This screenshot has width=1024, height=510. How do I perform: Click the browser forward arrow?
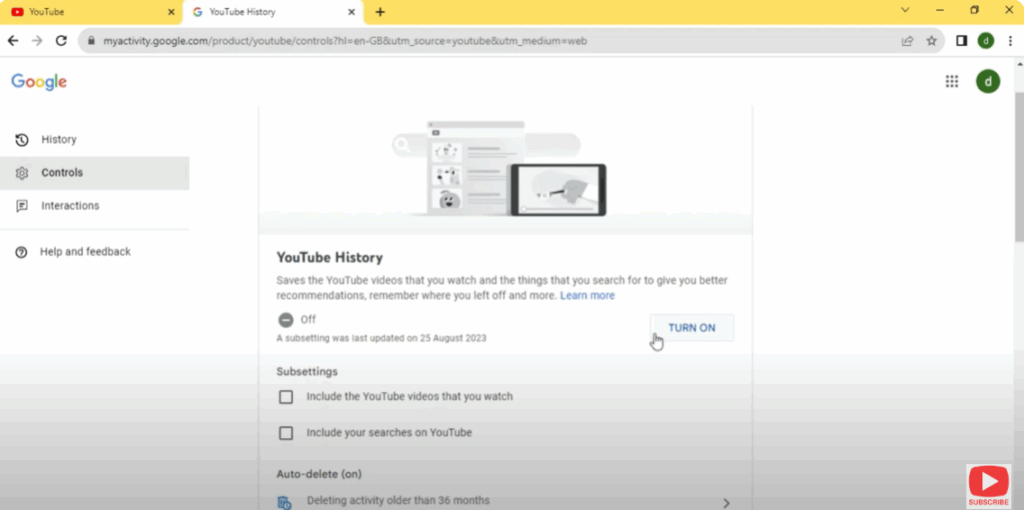[x=37, y=40]
